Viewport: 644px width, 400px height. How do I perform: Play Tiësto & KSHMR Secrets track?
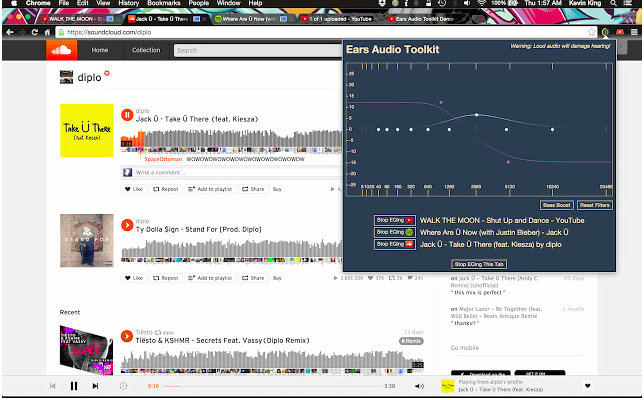[x=127, y=336]
